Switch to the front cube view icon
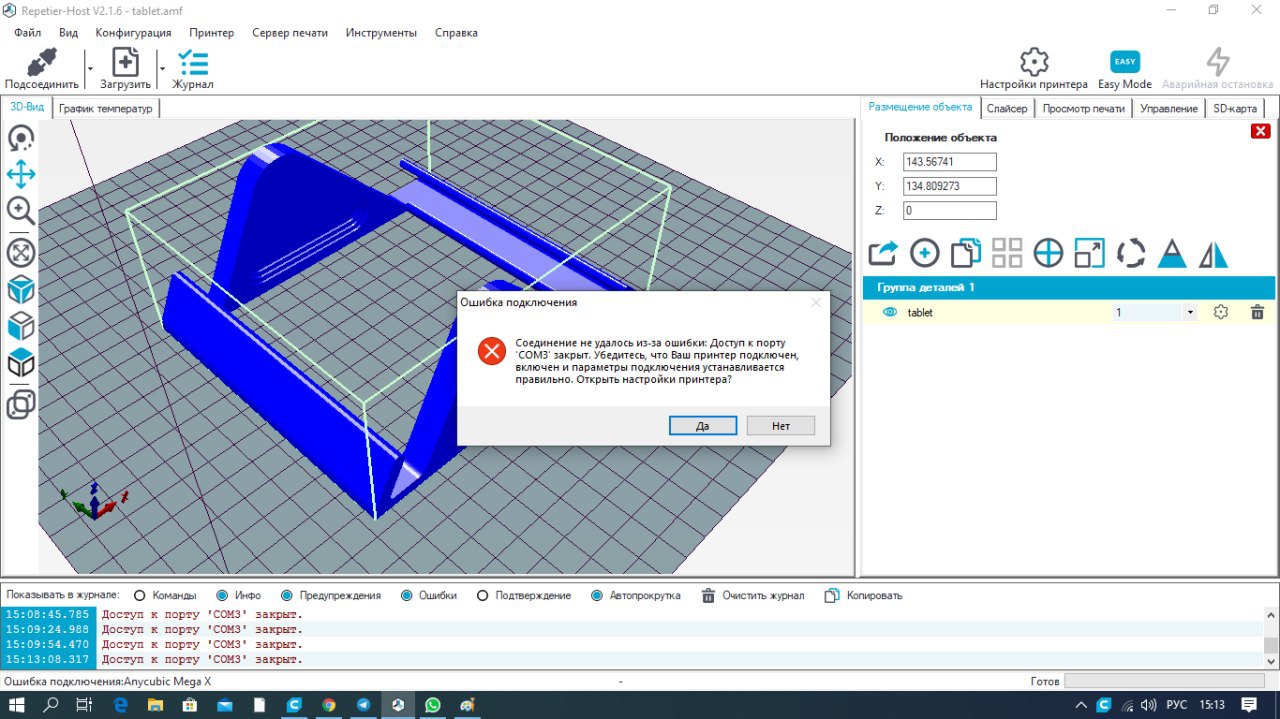 pyautogui.click(x=21, y=326)
